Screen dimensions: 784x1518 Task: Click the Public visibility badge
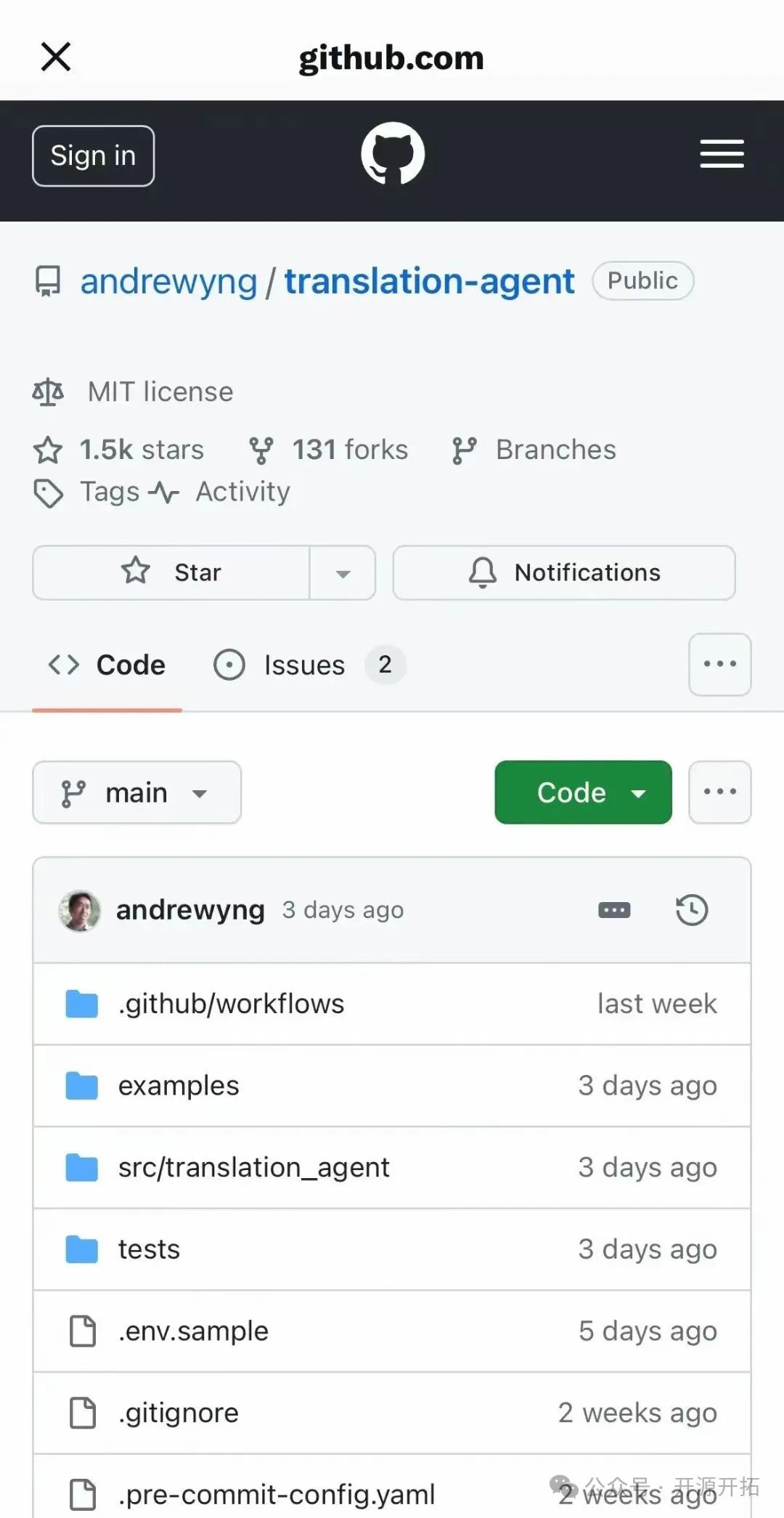point(642,281)
